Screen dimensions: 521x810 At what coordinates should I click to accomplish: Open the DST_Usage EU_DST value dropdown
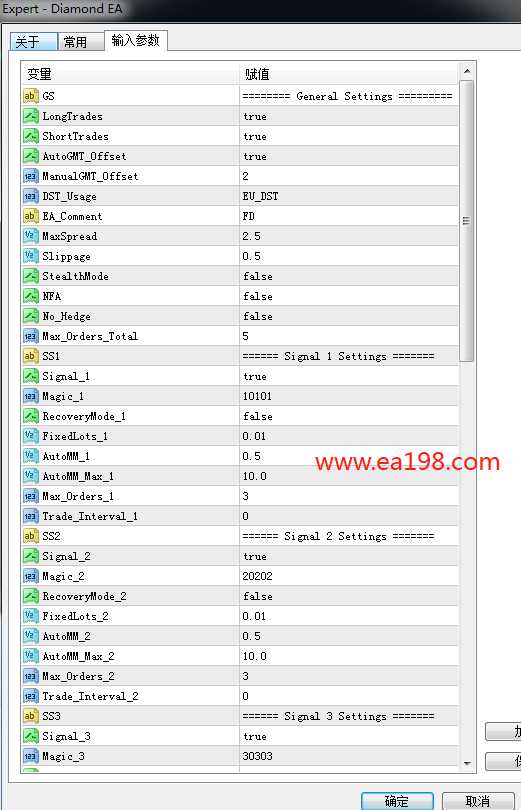click(349, 196)
